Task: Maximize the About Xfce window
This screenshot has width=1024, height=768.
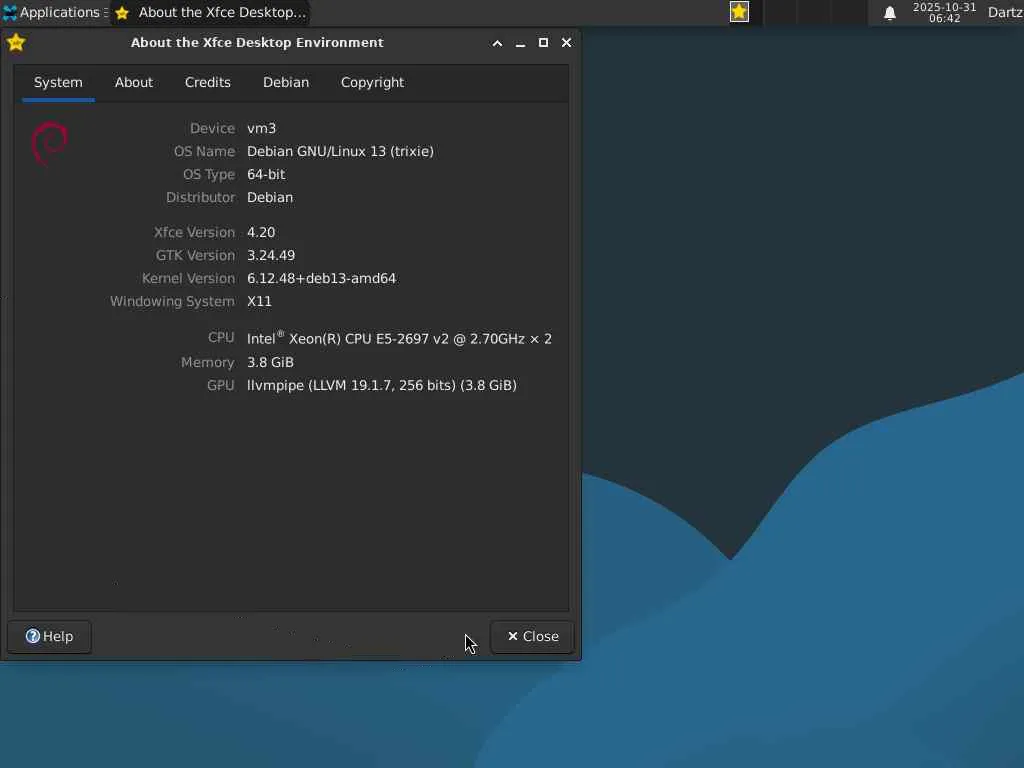Action: click(x=543, y=43)
